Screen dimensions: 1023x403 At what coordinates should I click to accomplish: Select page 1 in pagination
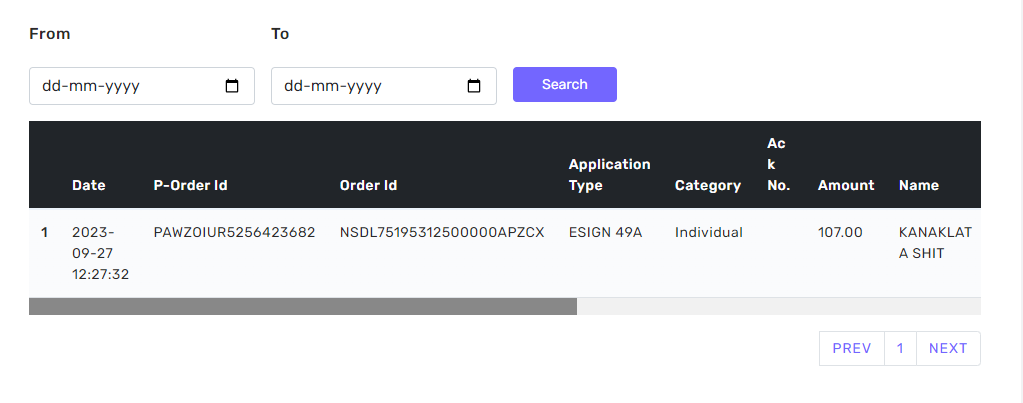point(900,348)
